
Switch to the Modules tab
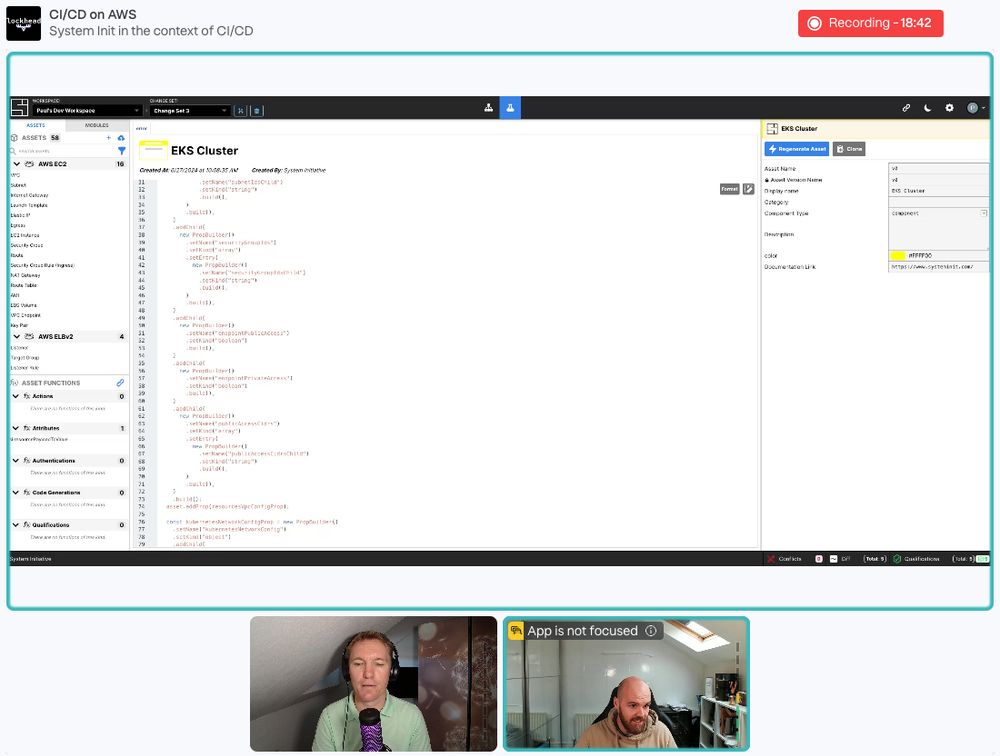(97, 125)
